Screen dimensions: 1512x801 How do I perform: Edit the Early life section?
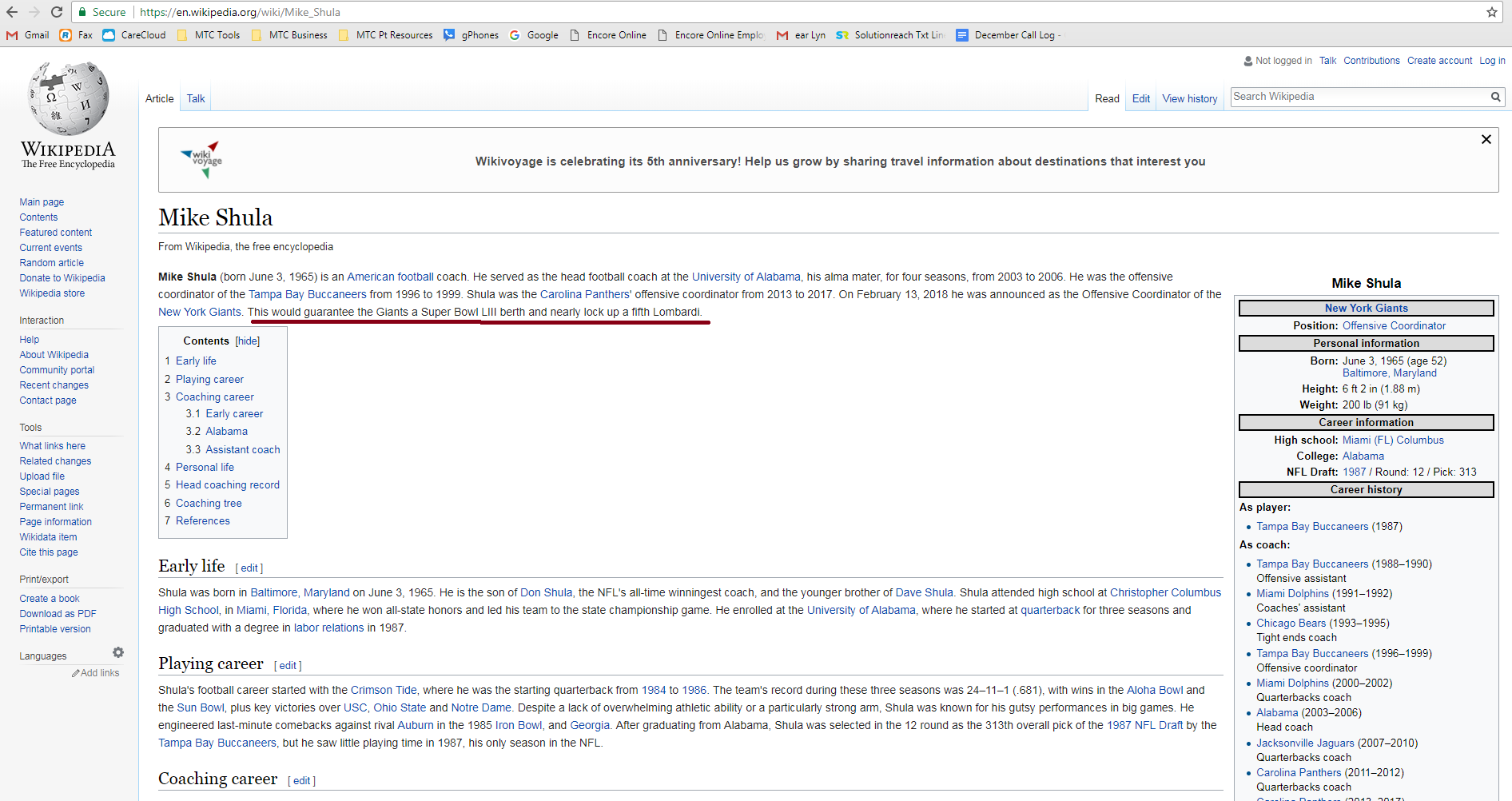249,568
